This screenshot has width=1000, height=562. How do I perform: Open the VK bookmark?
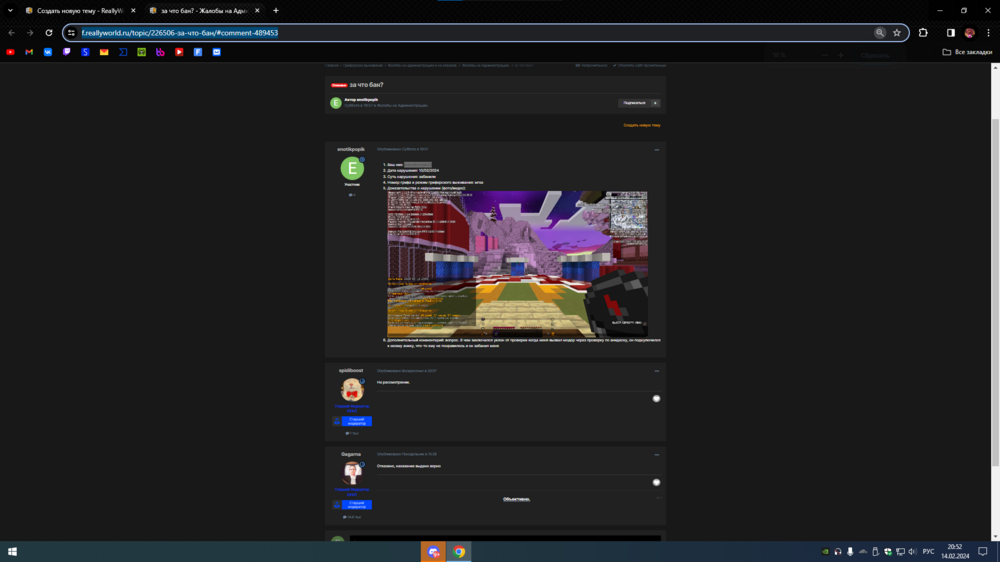point(48,52)
